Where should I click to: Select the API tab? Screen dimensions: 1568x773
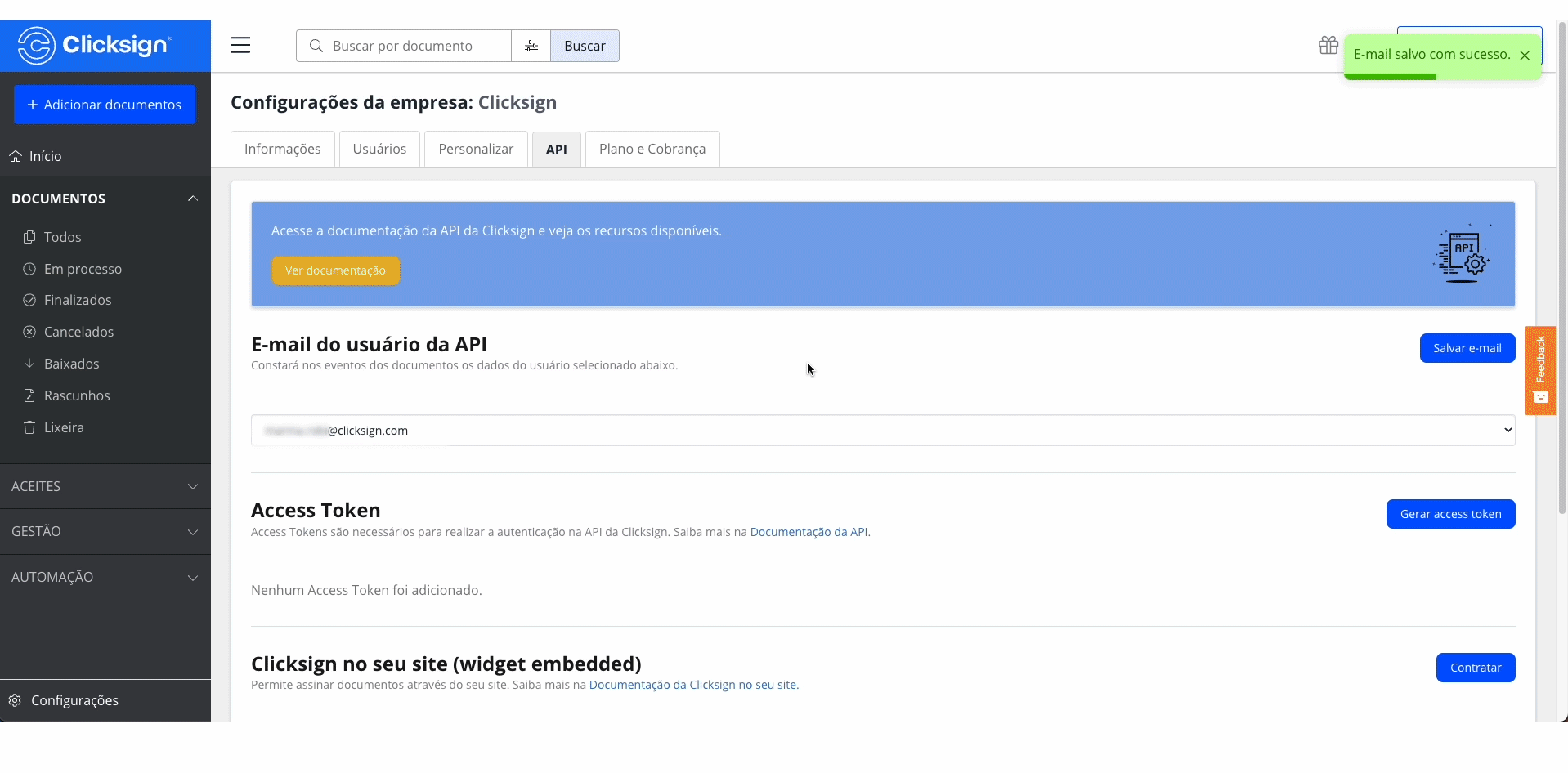[557, 150]
